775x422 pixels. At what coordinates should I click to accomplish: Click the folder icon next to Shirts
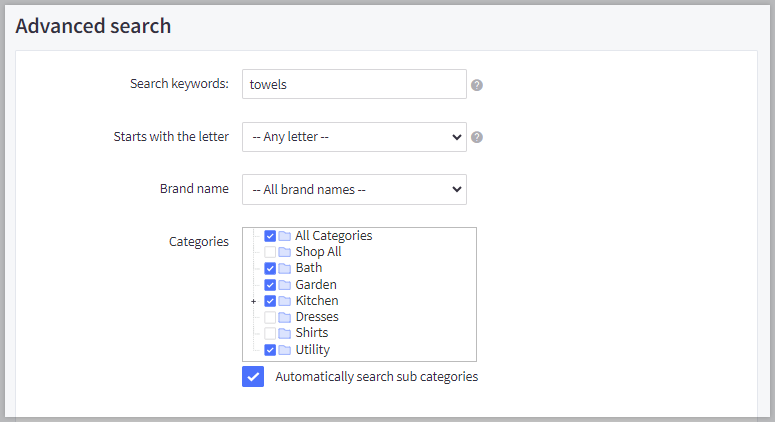tap(284, 333)
